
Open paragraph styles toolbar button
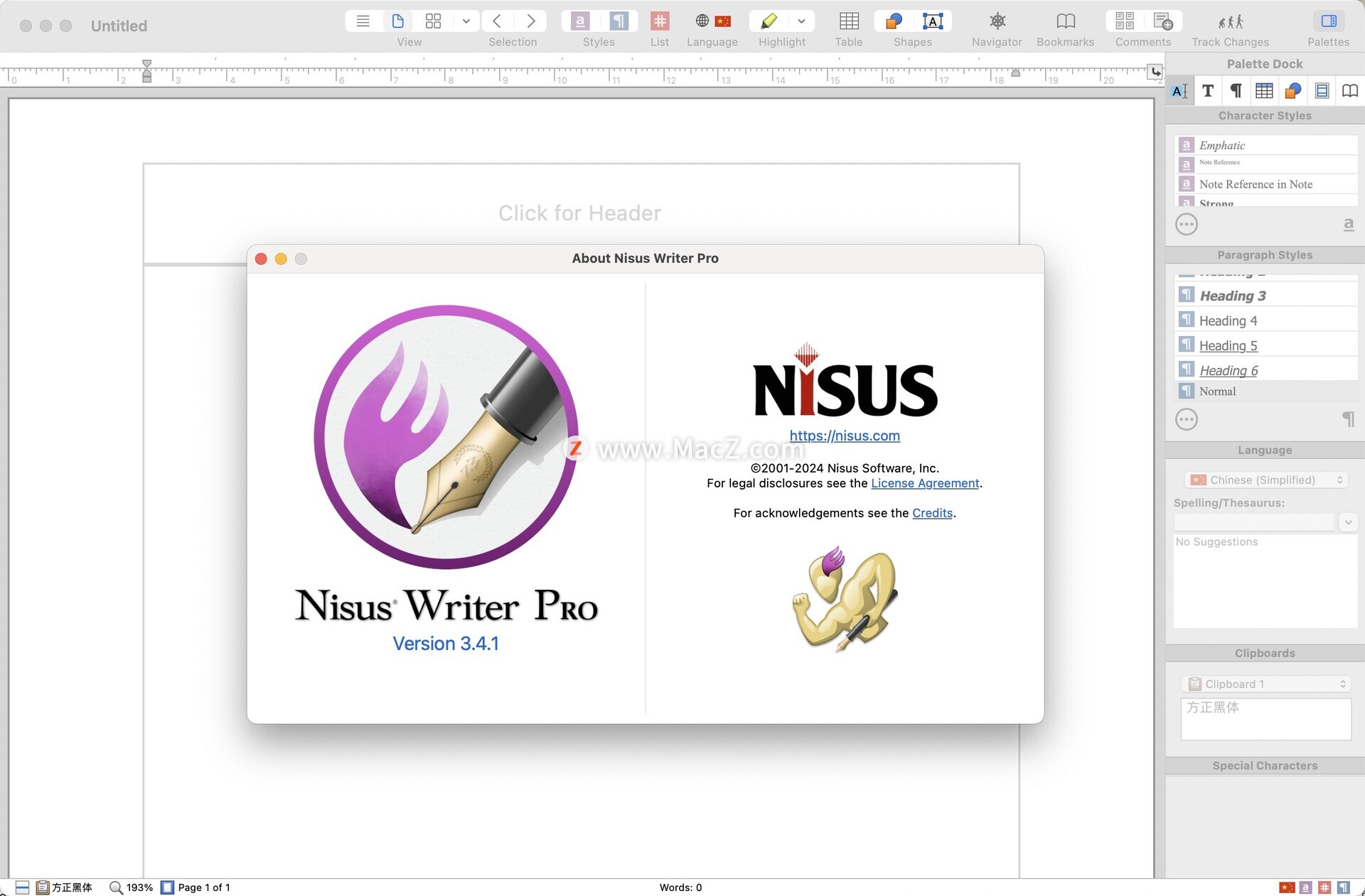619,21
